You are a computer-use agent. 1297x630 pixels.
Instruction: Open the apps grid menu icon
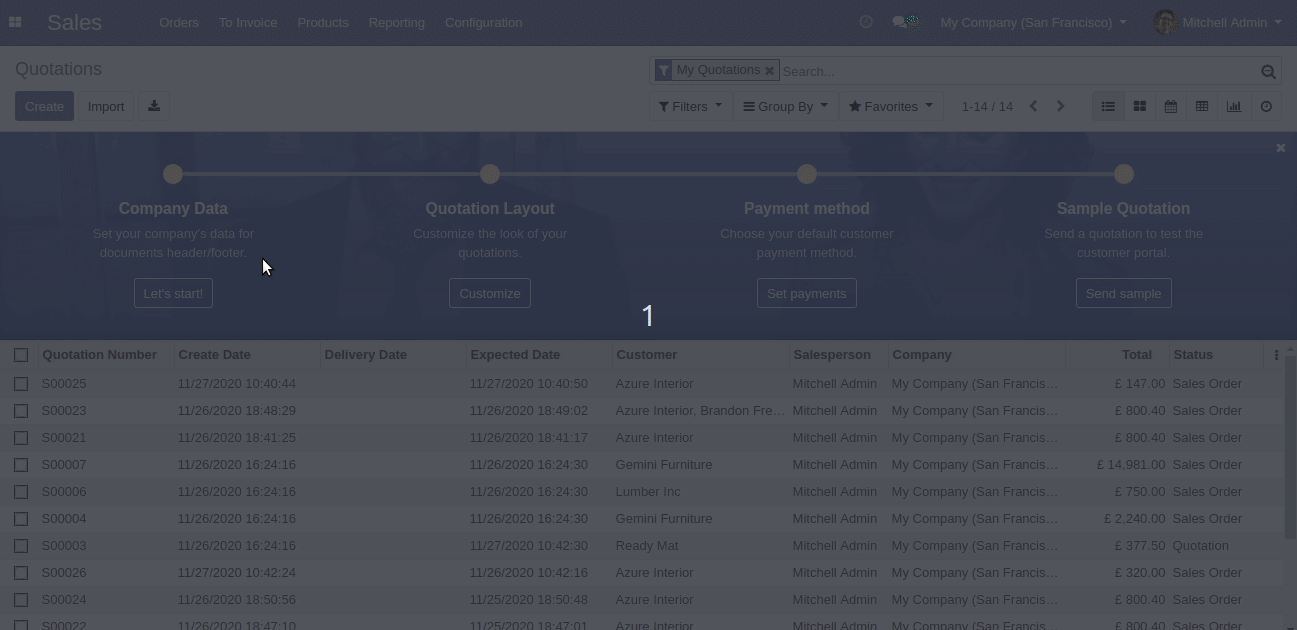pyautogui.click(x=15, y=22)
